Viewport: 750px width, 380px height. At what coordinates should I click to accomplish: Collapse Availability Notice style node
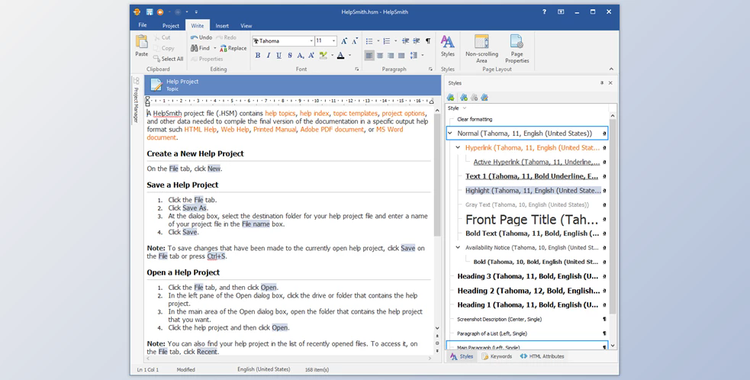[458, 248]
